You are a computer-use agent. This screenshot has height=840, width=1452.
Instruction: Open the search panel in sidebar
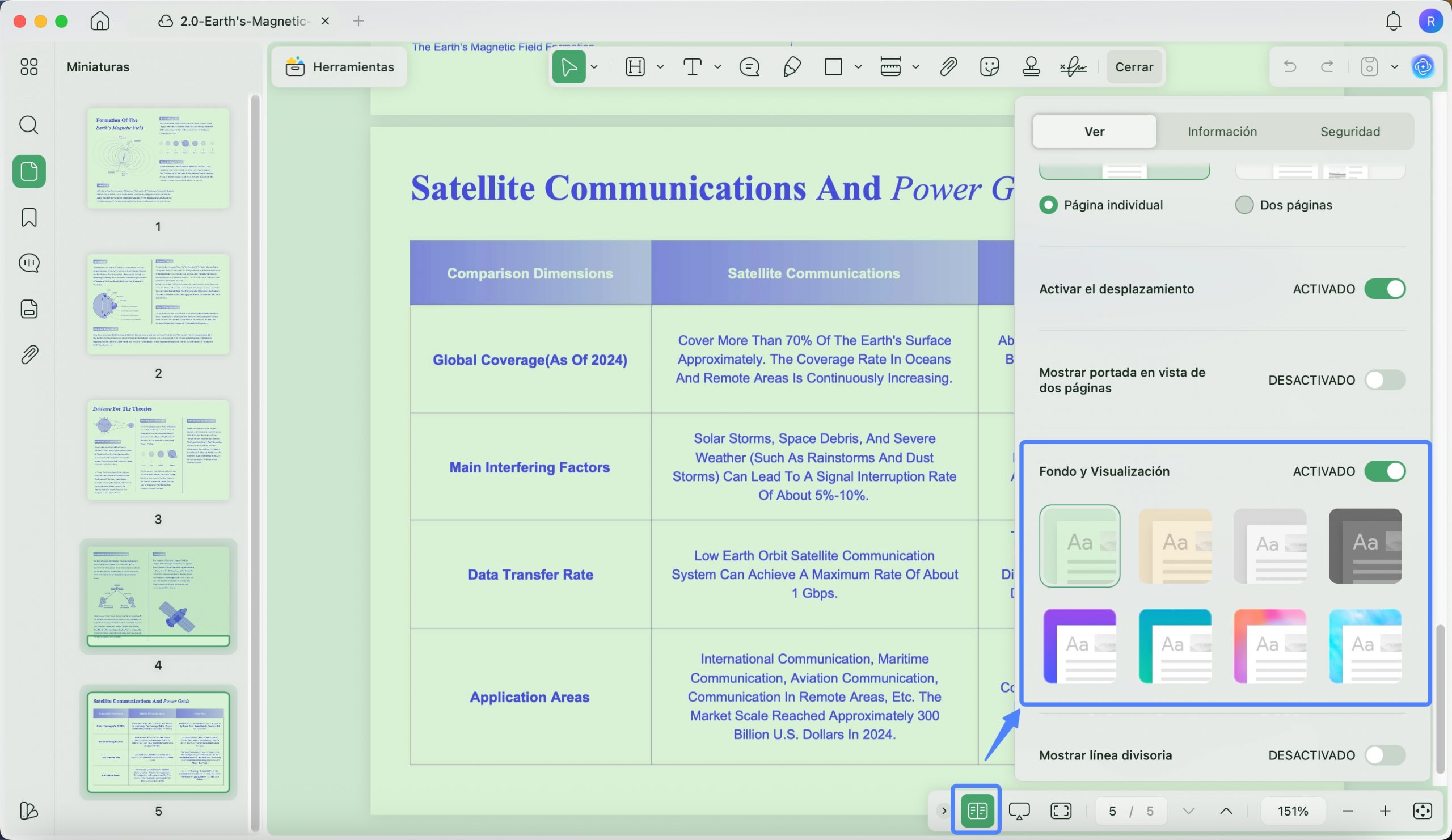pyautogui.click(x=29, y=124)
